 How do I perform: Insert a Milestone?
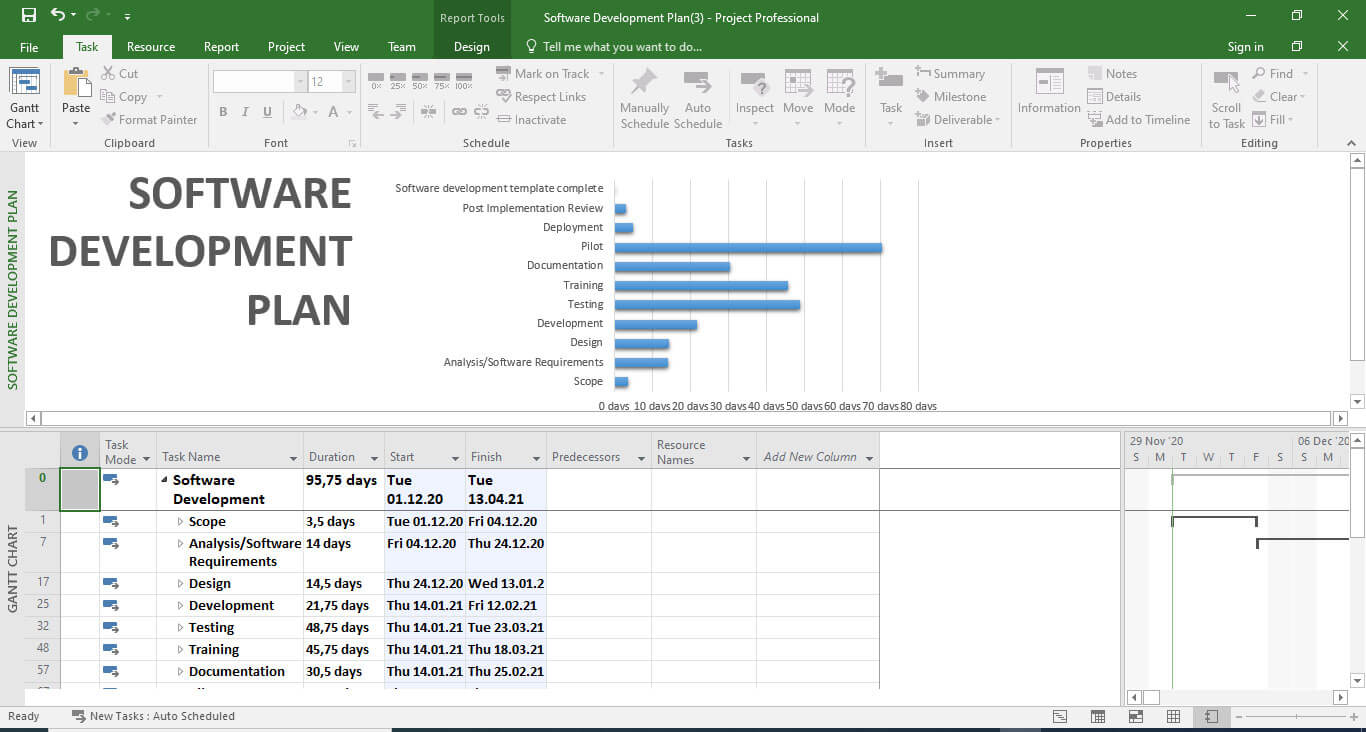point(949,97)
